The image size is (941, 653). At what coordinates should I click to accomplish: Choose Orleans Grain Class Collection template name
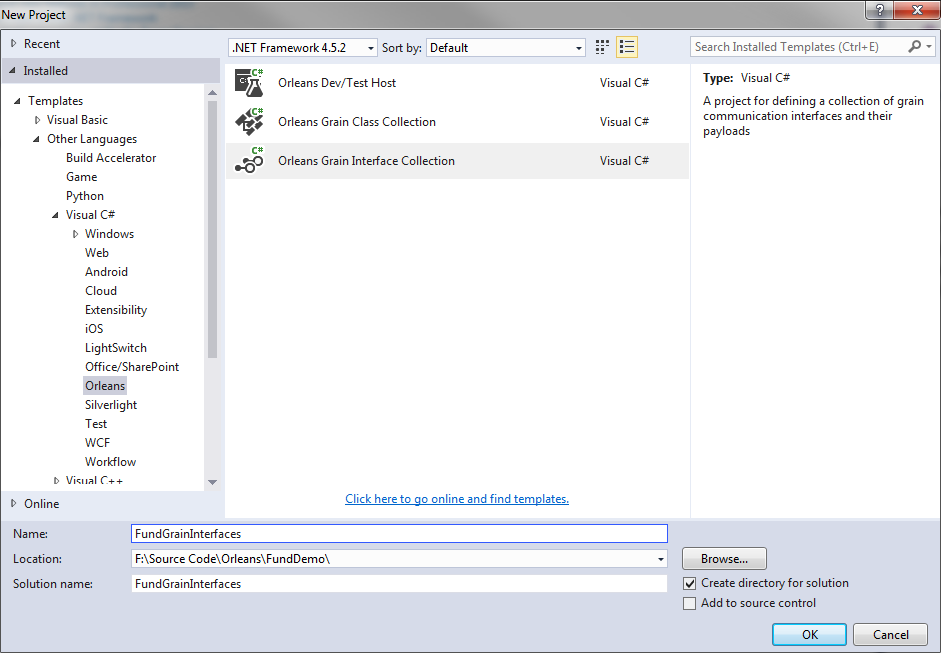pos(357,122)
